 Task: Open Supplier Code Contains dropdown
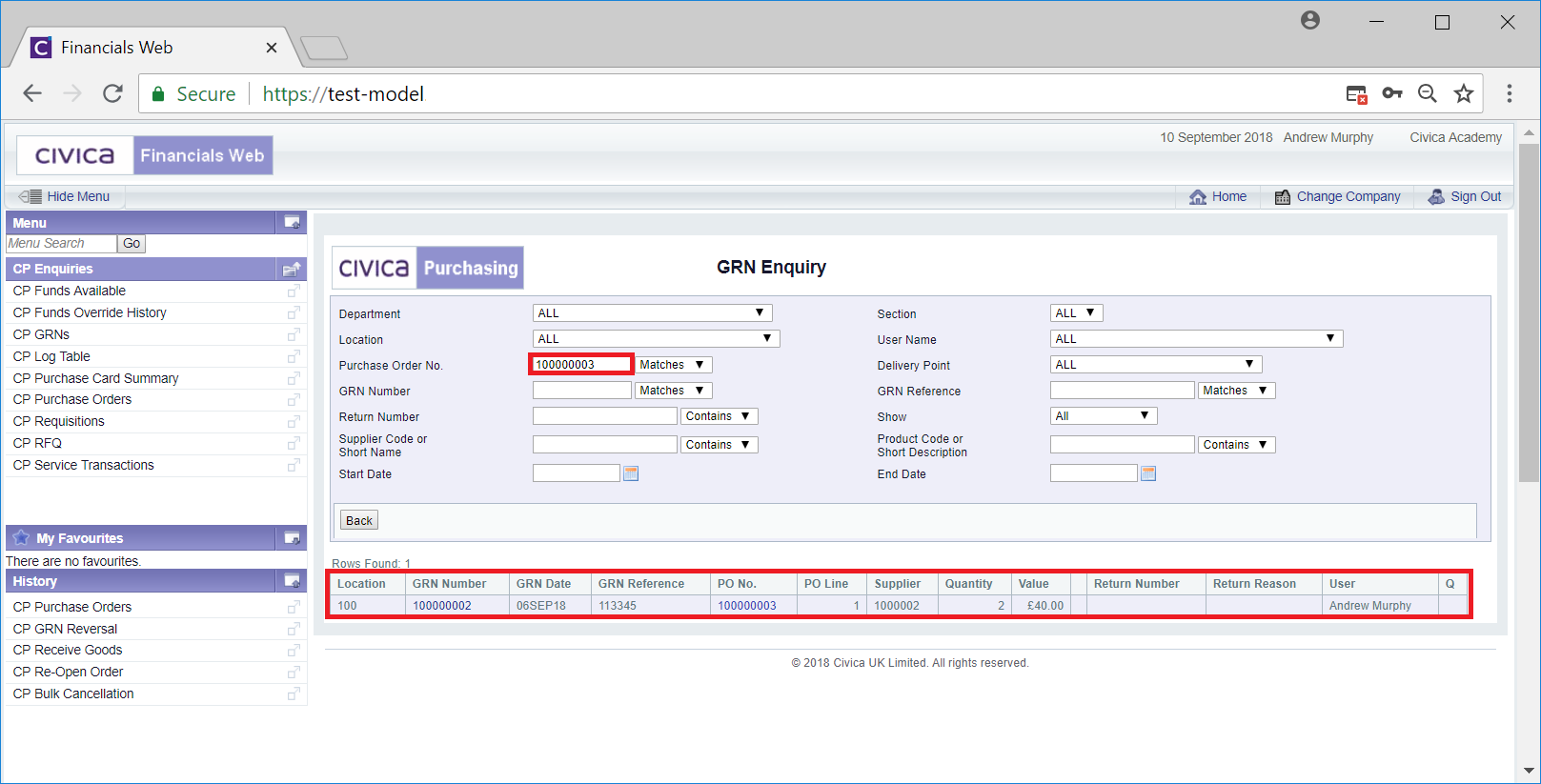720,445
